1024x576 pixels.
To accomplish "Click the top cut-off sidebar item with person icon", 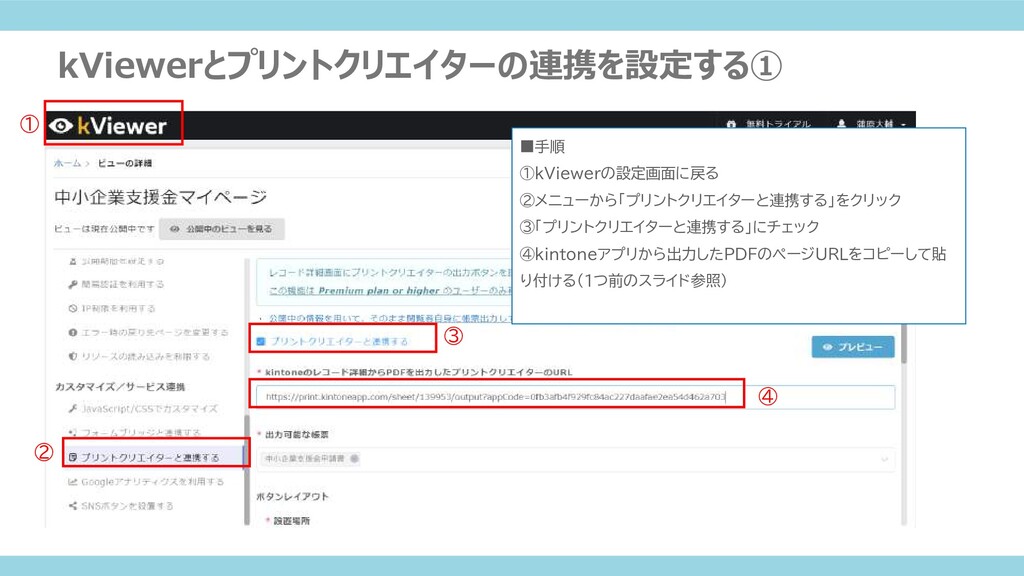I will (116, 261).
